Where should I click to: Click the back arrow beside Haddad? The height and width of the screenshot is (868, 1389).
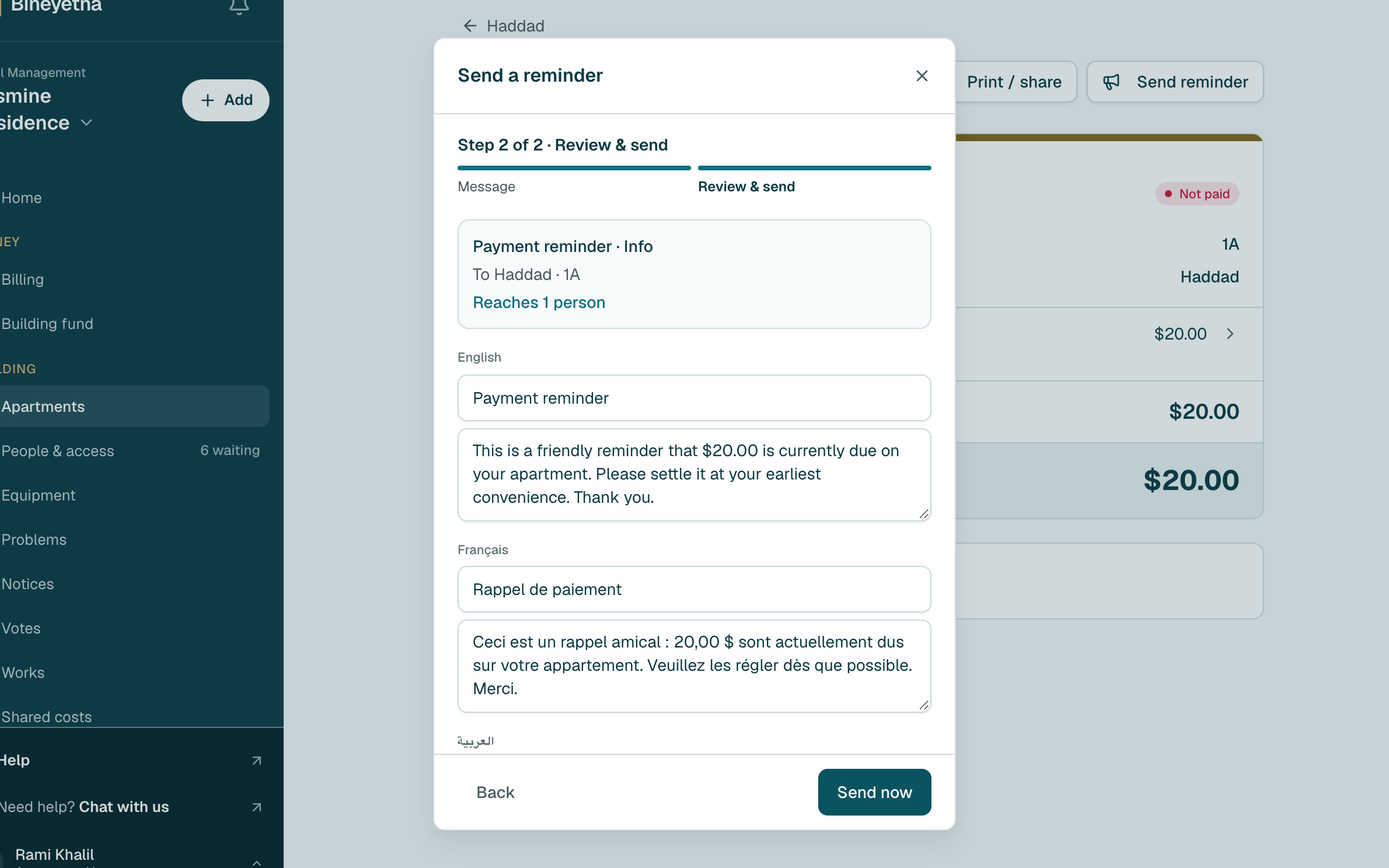[470, 26]
